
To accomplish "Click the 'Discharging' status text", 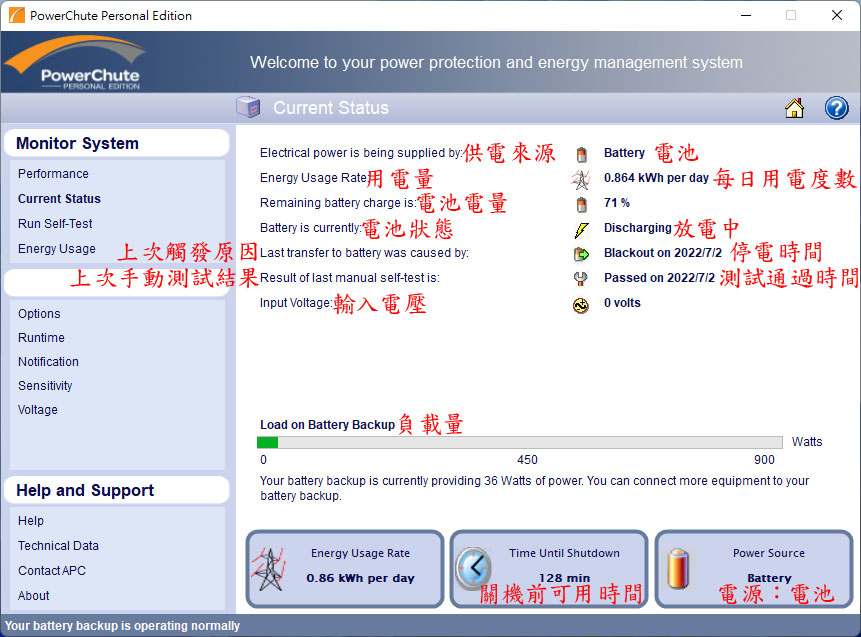I will (x=638, y=228).
